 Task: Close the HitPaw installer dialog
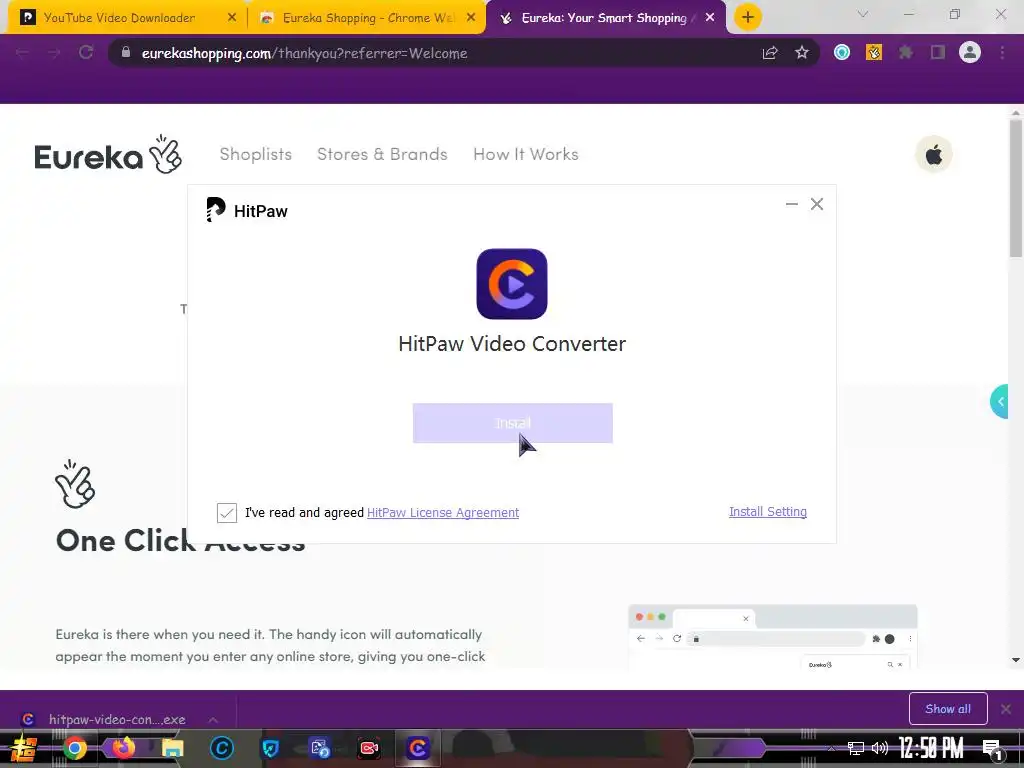point(816,204)
